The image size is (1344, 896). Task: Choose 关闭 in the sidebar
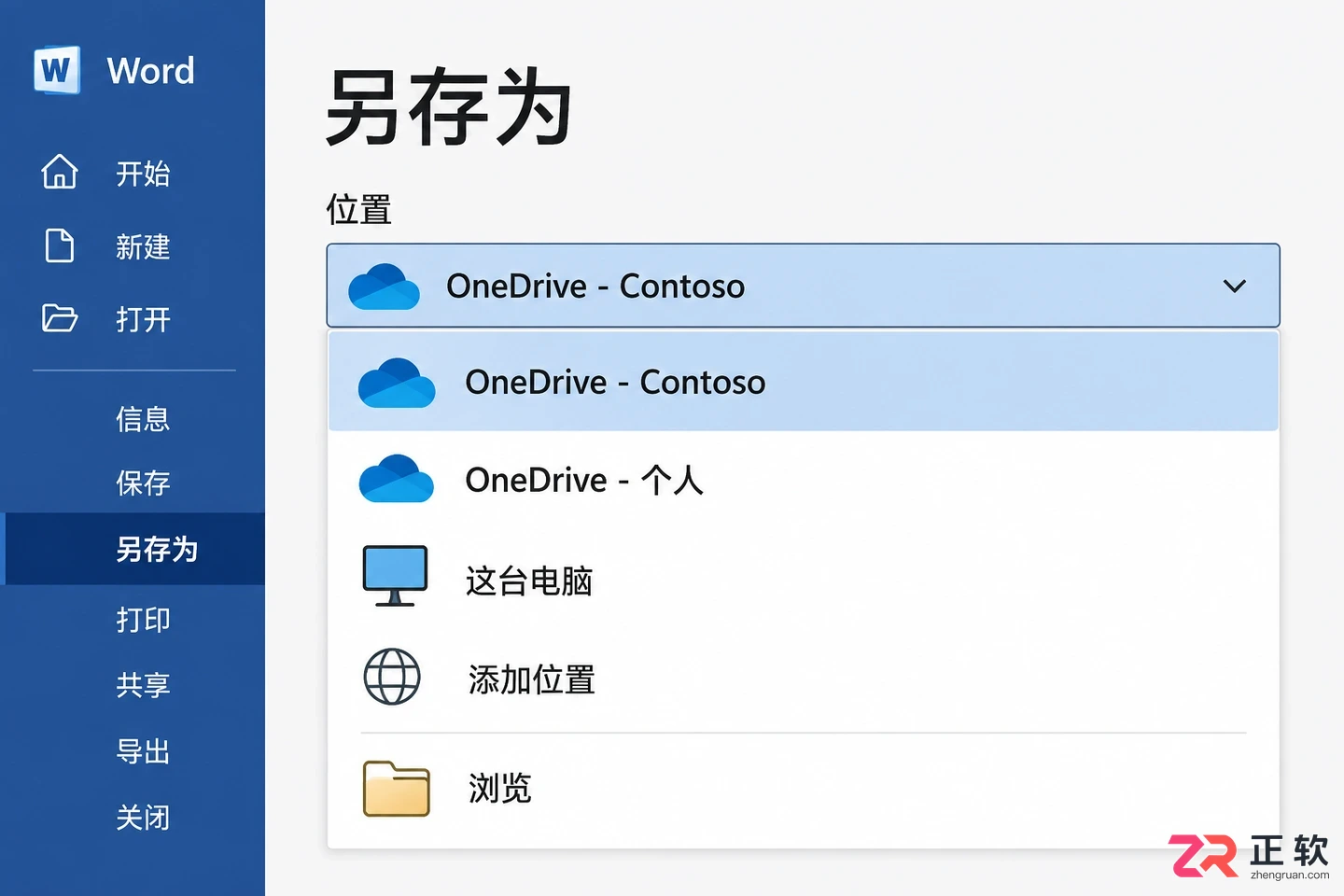[143, 818]
